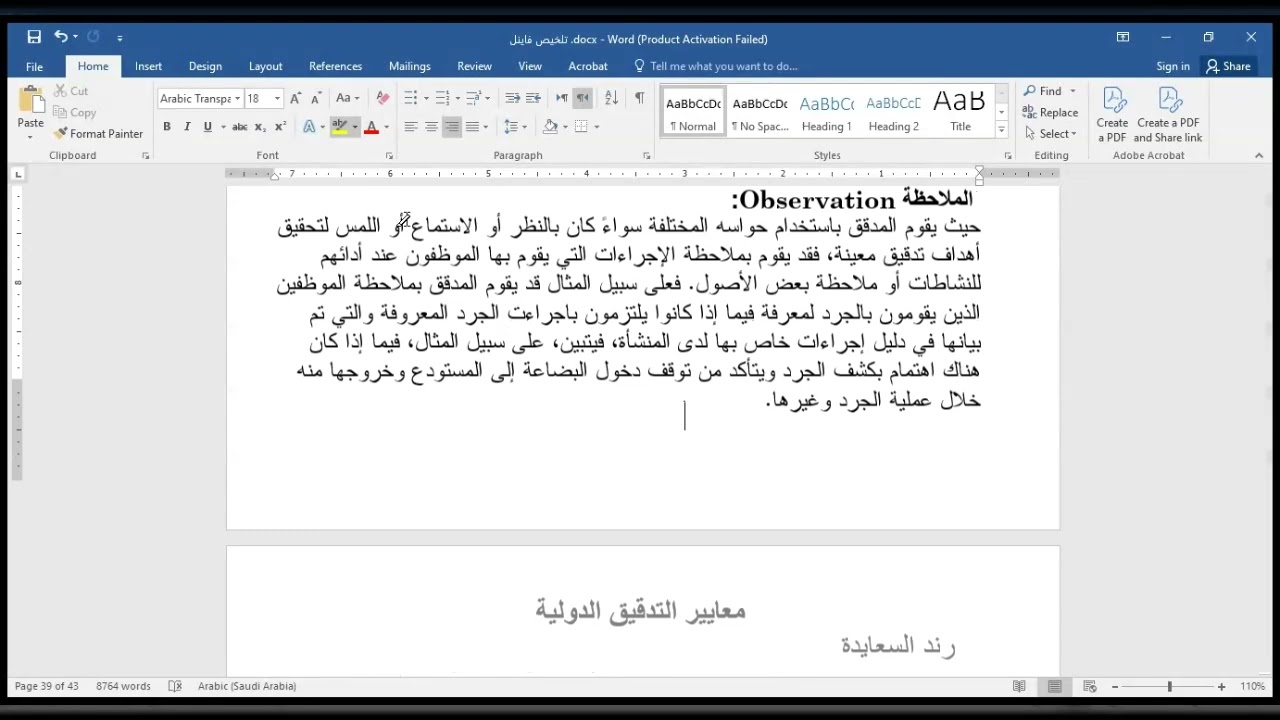Open Ribbon Display Options
The image size is (1280, 720).
(1123, 38)
